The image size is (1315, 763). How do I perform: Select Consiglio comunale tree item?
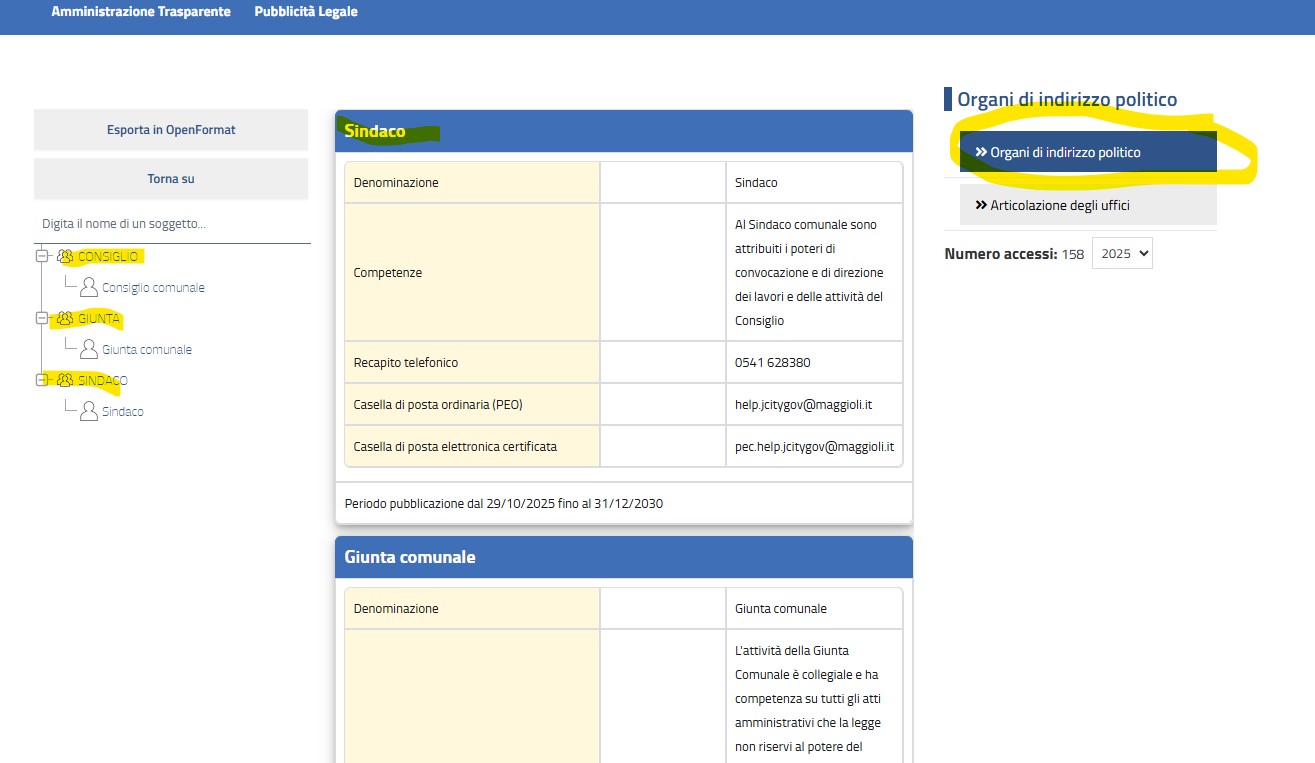[153, 288]
